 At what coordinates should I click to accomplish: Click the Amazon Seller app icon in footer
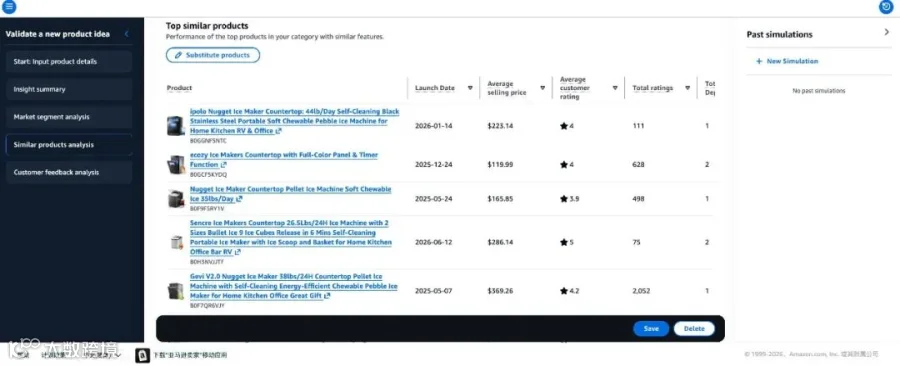pyautogui.click(x=142, y=356)
